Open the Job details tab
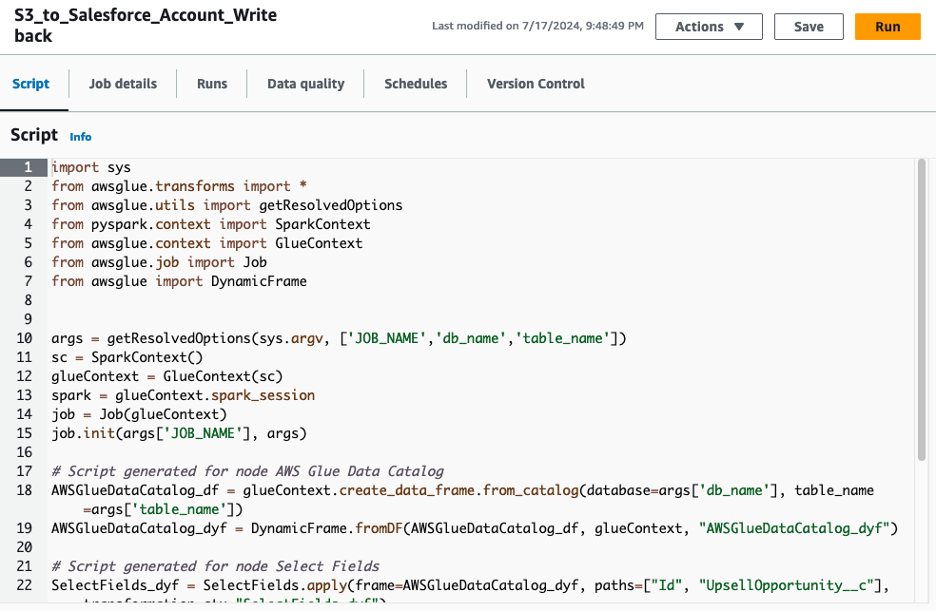Screen dimensions: 936x612 pos(123,84)
